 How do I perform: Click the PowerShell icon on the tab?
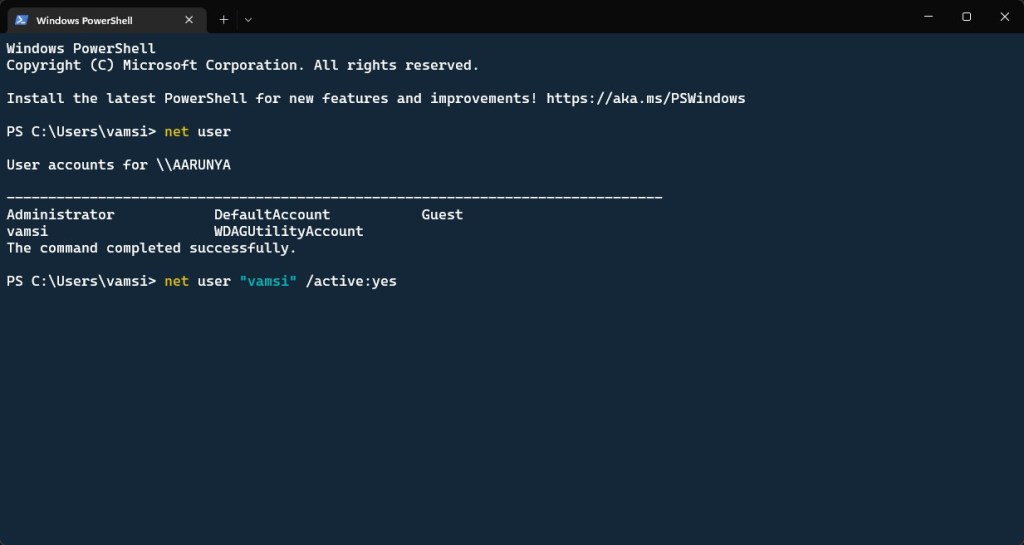20,19
